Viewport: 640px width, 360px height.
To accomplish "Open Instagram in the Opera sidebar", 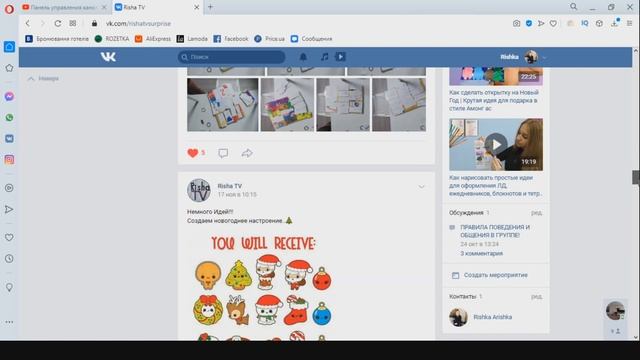I will point(9,160).
